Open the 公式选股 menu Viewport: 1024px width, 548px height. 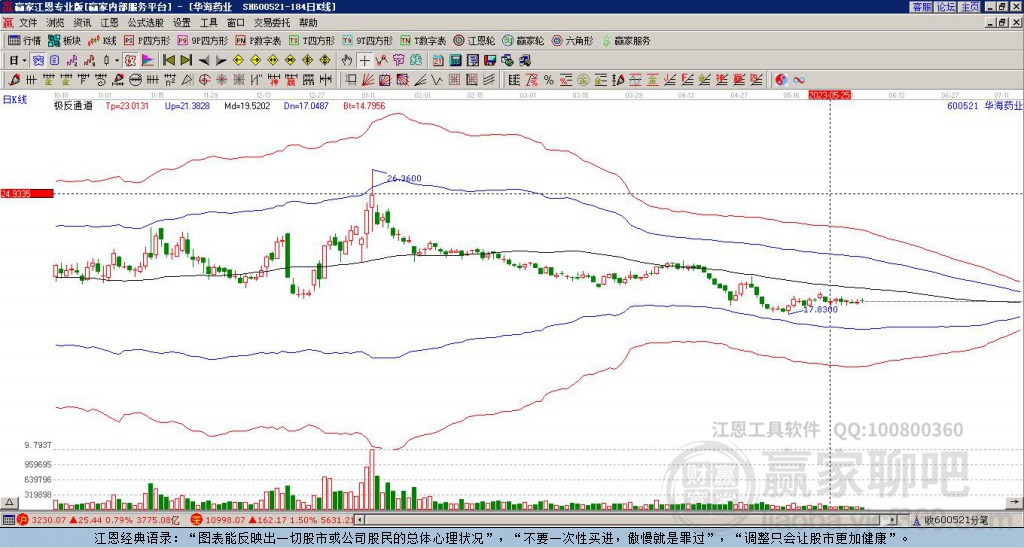(x=146, y=23)
